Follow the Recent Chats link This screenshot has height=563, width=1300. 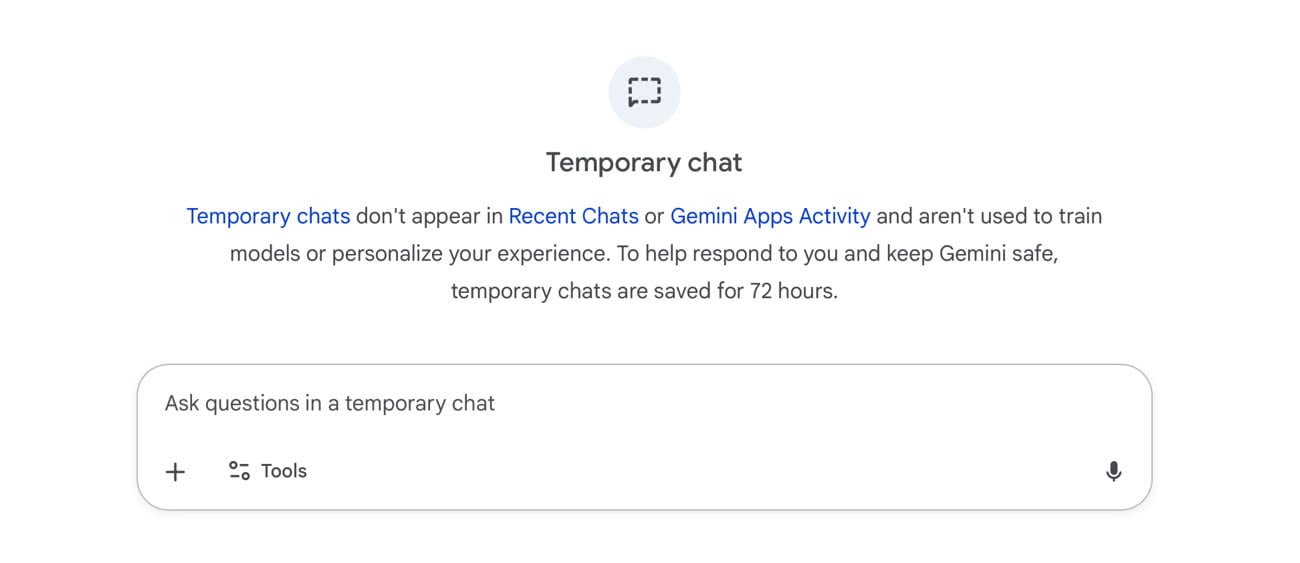[573, 216]
